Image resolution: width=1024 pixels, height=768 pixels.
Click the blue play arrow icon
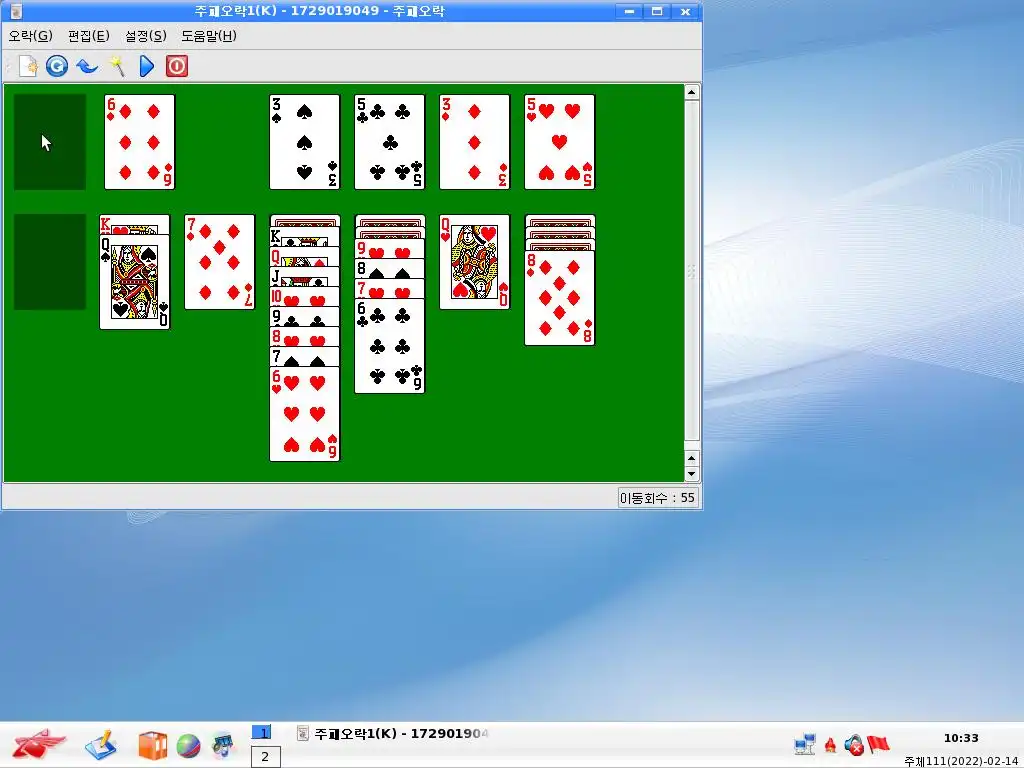tap(147, 66)
